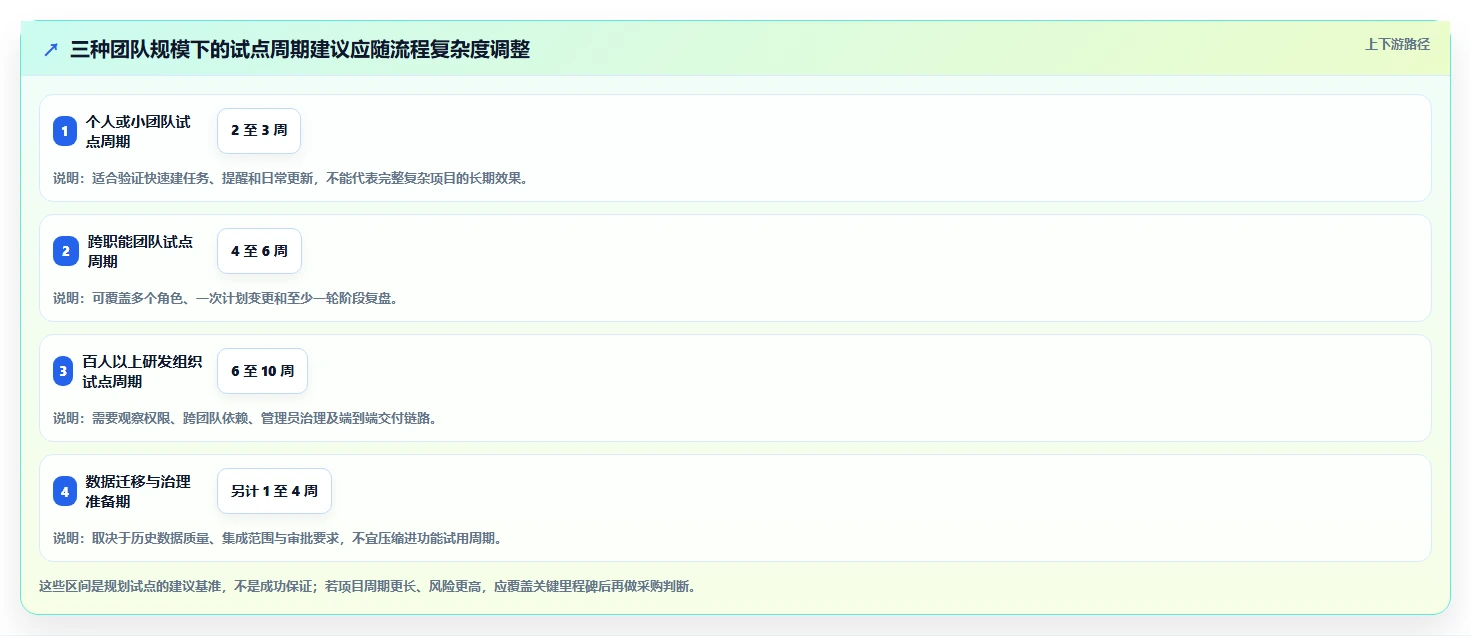1471x636 pixels.
Task: Click the 跨职能团队试点周期 label
Action: click(140, 251)
